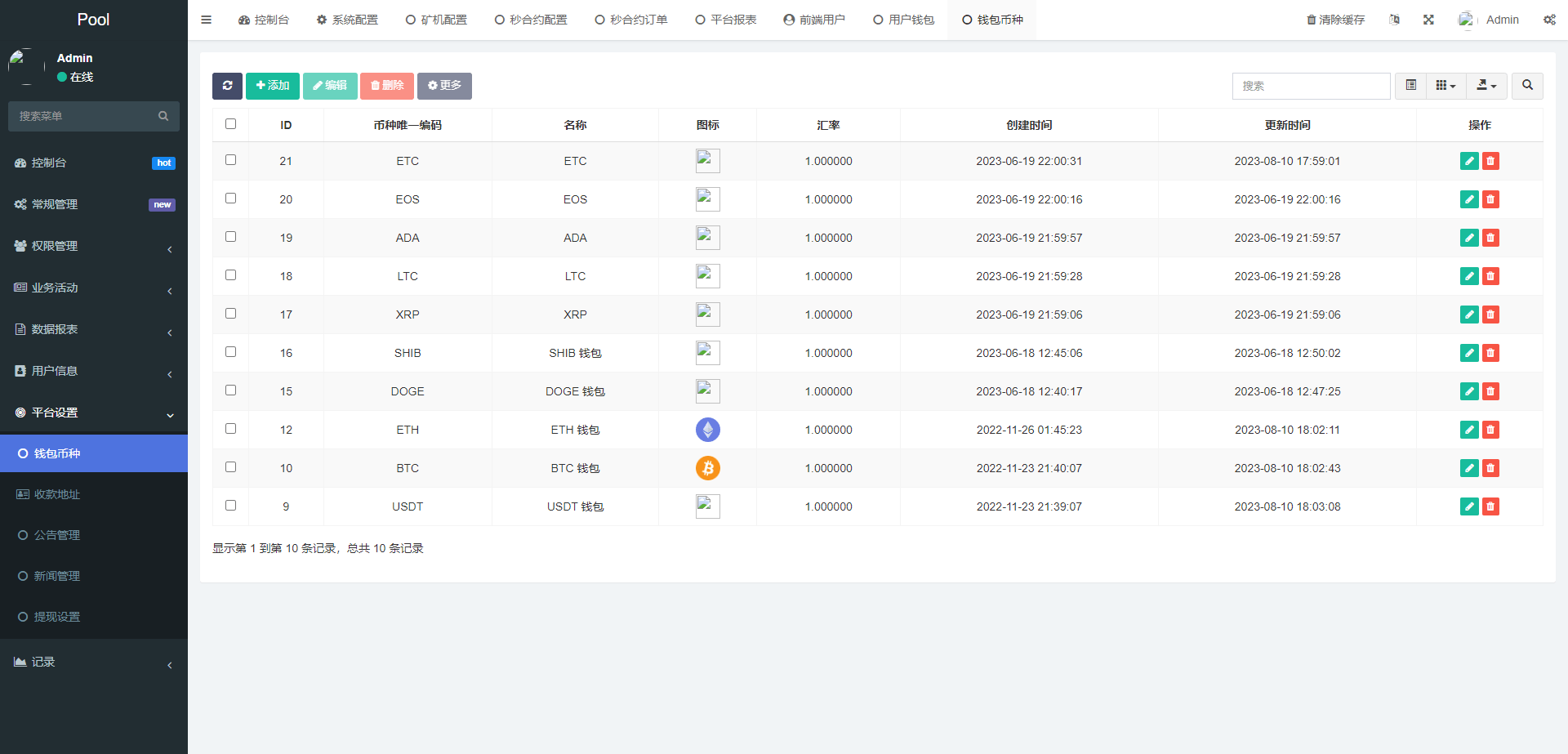Open the settings gear at the top right

tap(1550, 19)
